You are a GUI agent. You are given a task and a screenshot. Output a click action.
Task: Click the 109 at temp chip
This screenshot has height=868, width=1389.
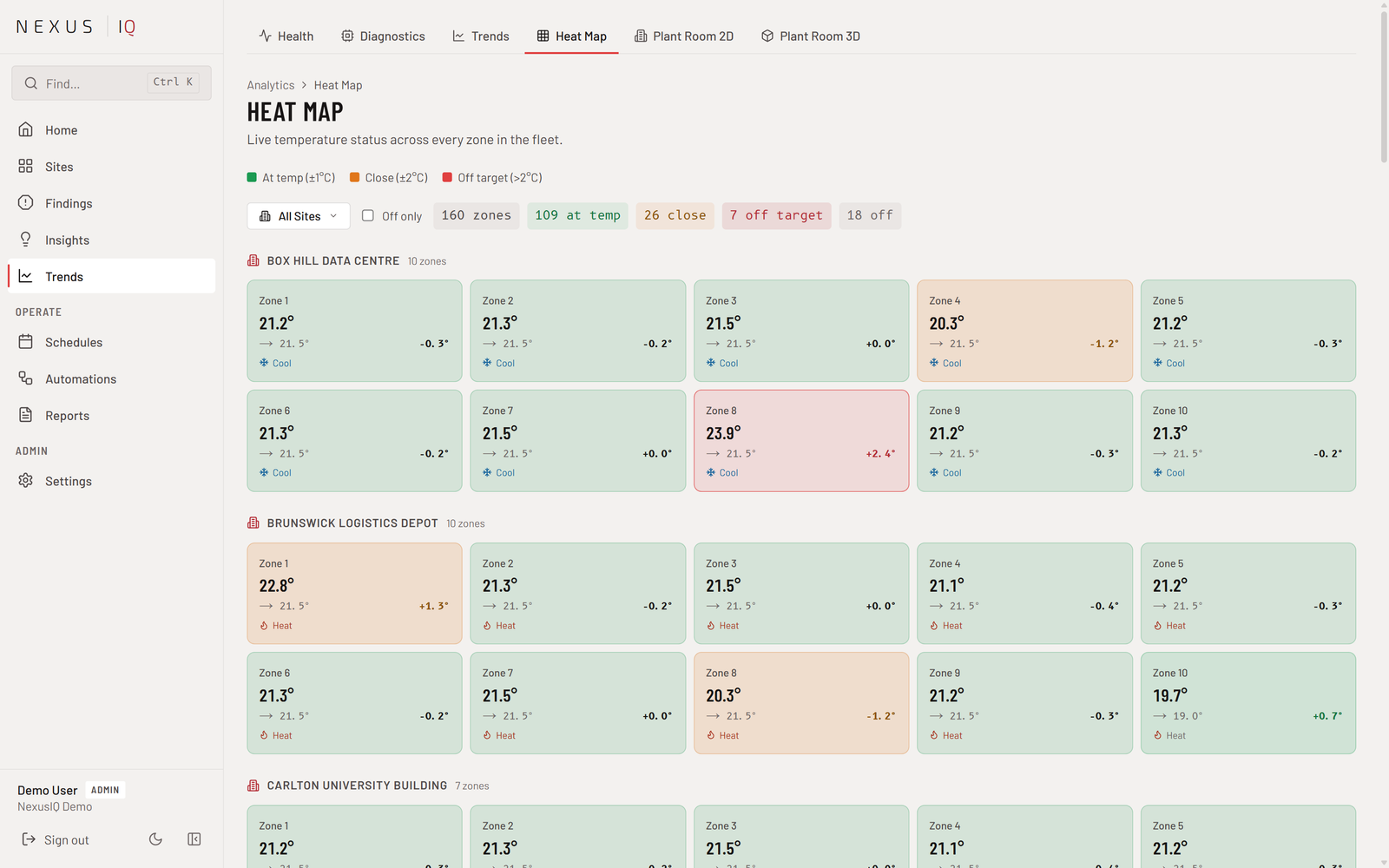[x=577, y=215]
